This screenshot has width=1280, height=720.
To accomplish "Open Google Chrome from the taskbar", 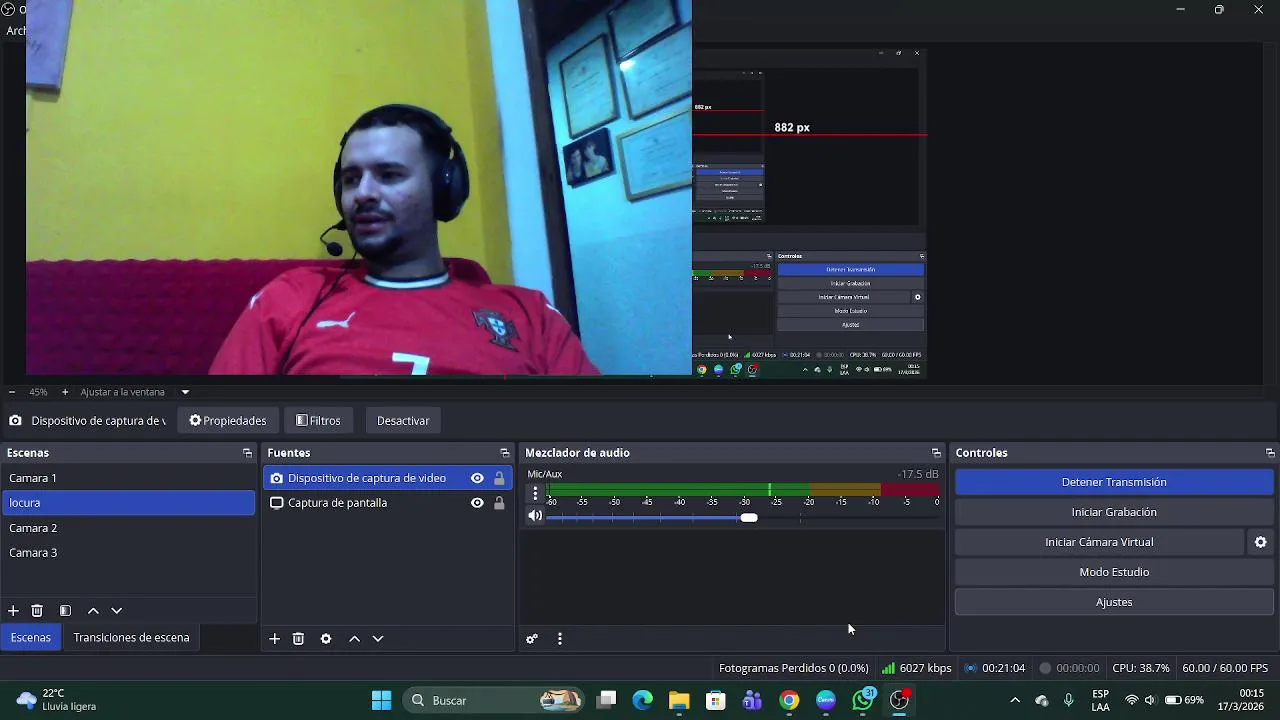I will coord(789,700).
